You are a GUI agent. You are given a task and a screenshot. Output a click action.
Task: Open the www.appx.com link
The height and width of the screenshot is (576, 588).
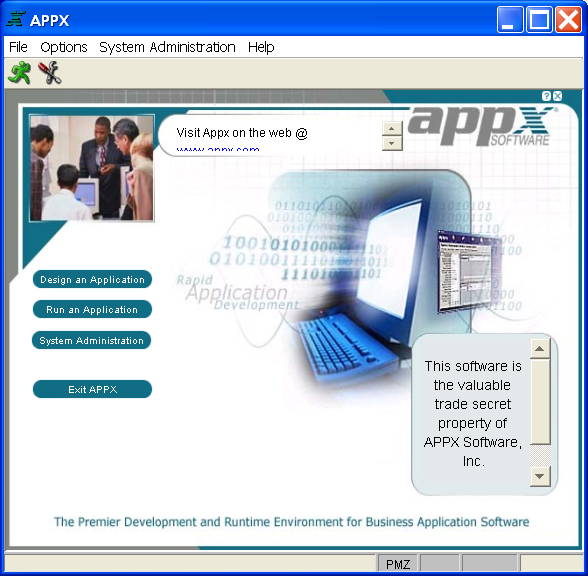point(218,148)
